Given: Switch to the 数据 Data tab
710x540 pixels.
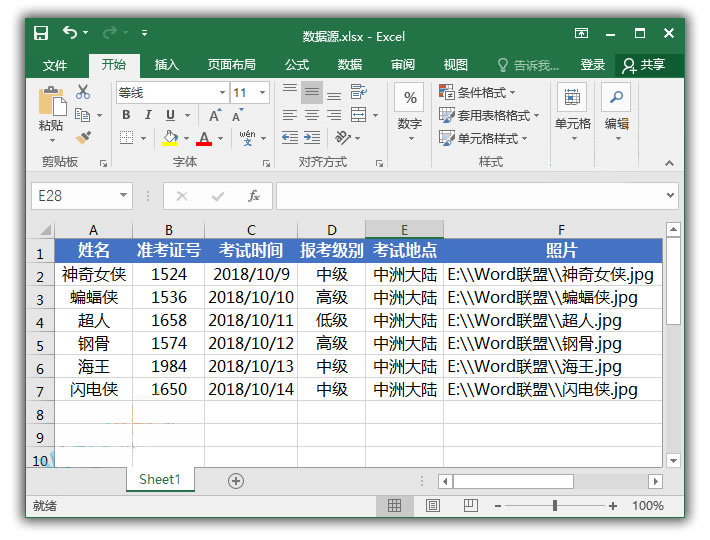Looking at the screenshot, I should (350, 65).
